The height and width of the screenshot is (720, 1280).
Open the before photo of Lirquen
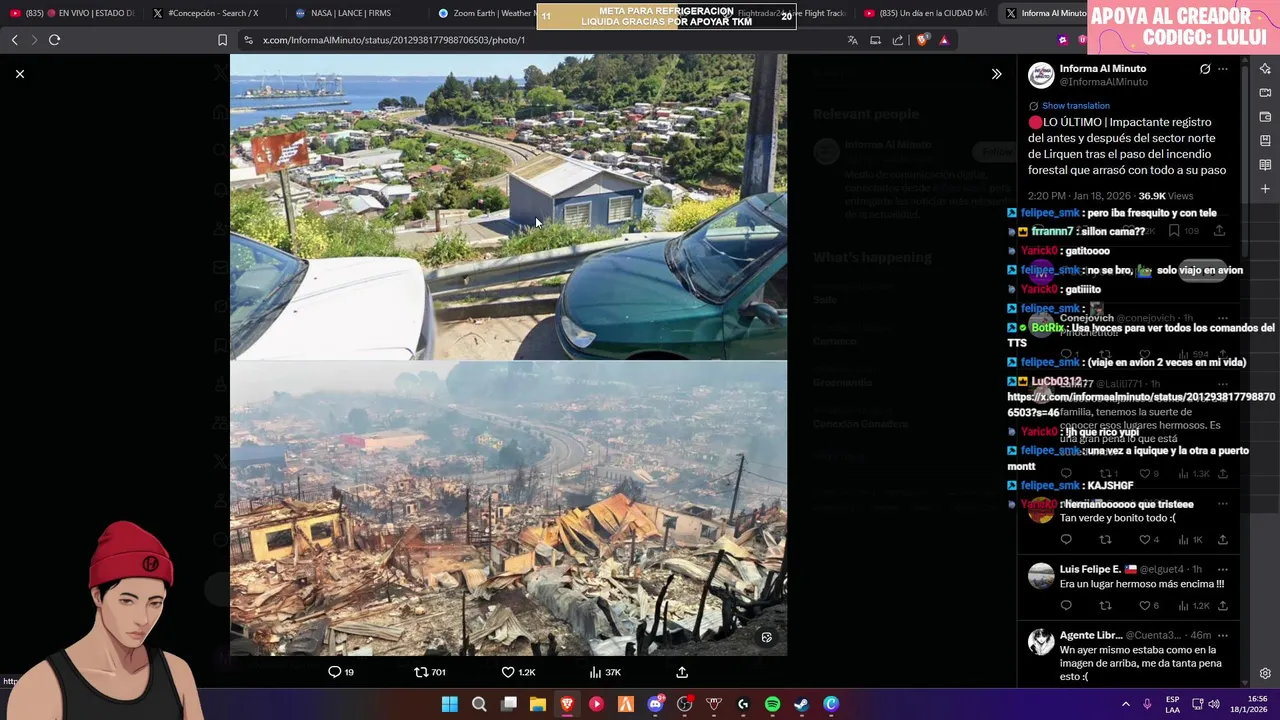(508, 207)
